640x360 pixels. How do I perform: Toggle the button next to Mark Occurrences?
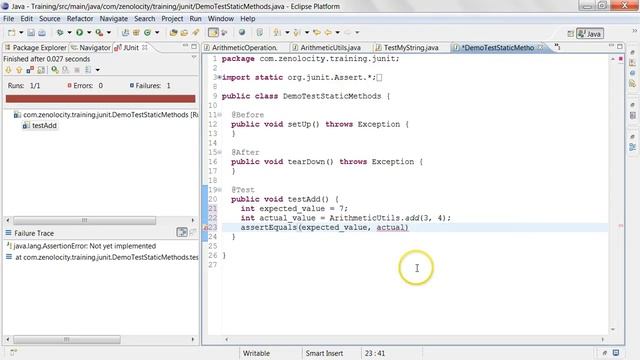click(x=224, y=33)
